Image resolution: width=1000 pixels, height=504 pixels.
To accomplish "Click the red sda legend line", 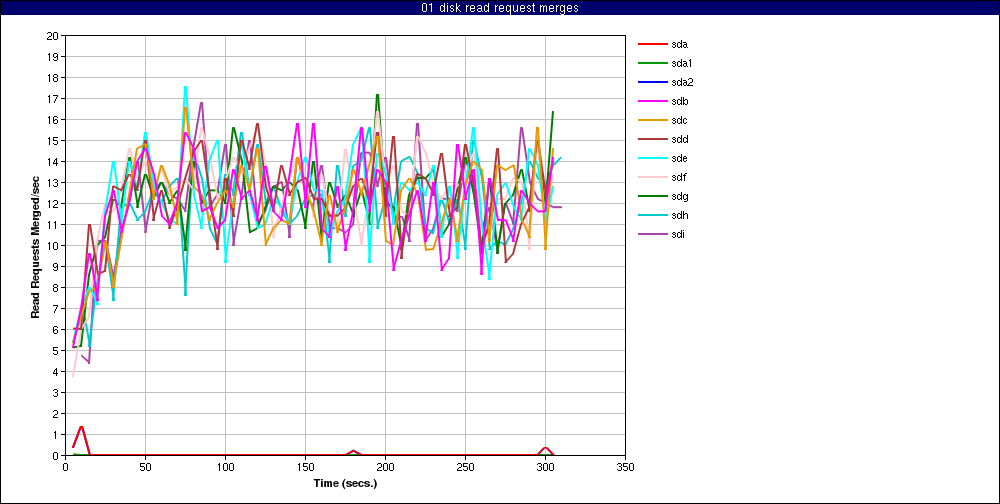I will coord(651,44).
